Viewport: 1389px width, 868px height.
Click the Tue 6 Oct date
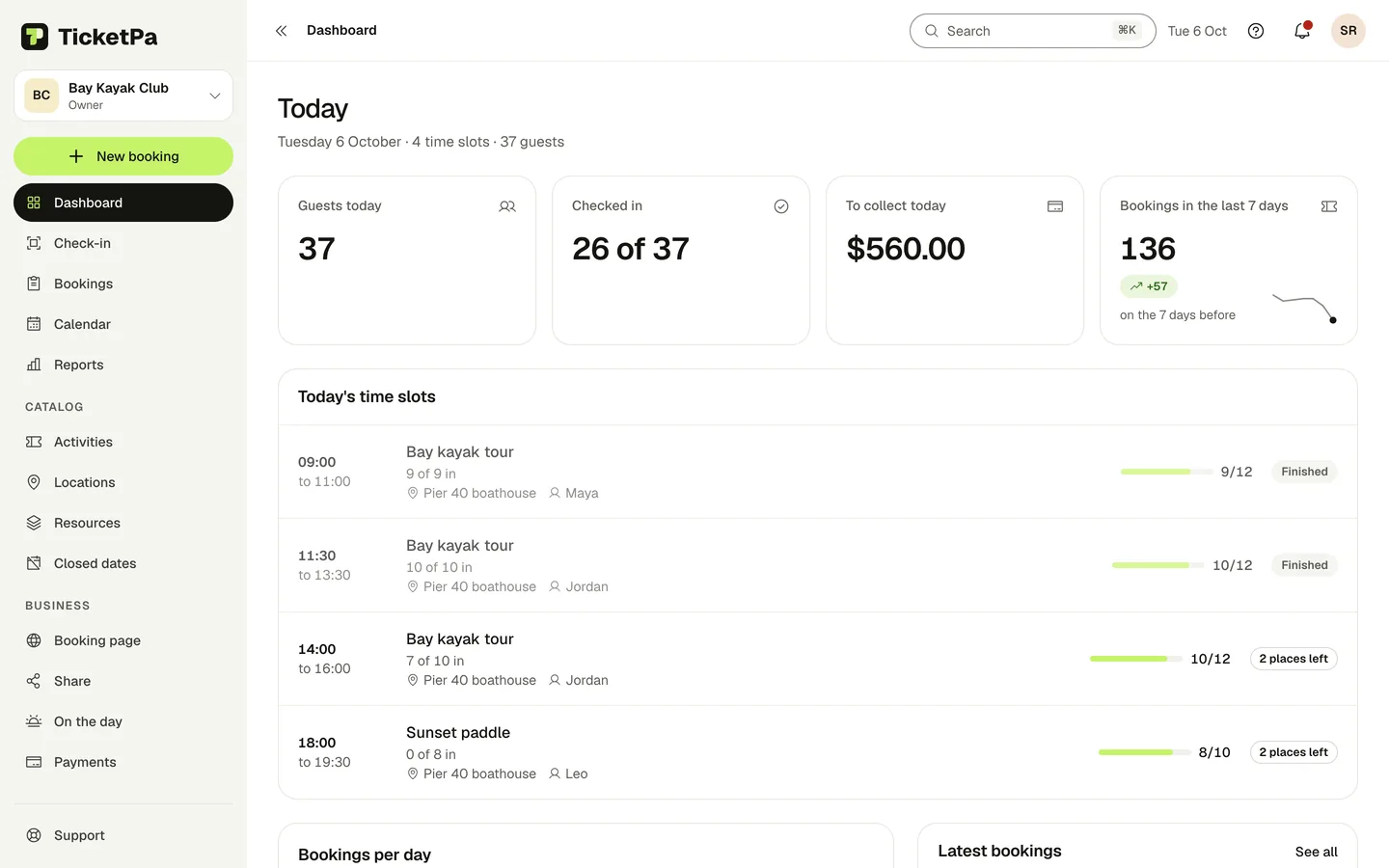point(1197,31)
